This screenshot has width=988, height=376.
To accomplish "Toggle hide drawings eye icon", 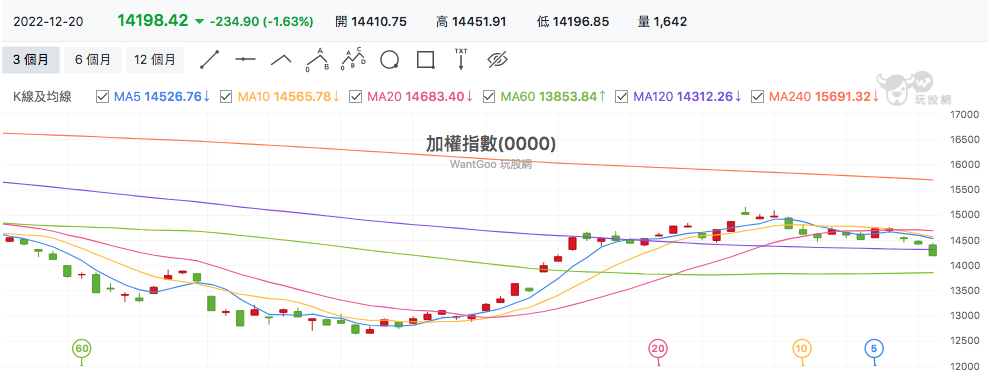I will tap(498, 60).
